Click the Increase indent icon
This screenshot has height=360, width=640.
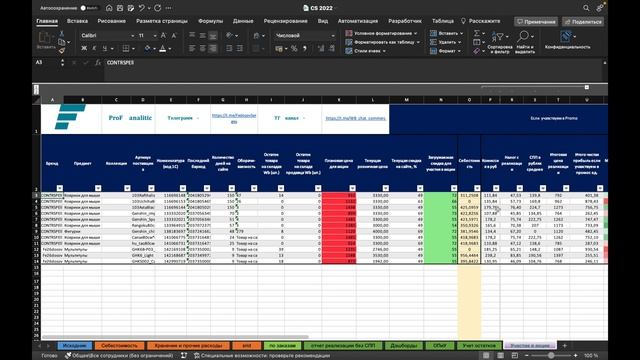tap(240, 49)
